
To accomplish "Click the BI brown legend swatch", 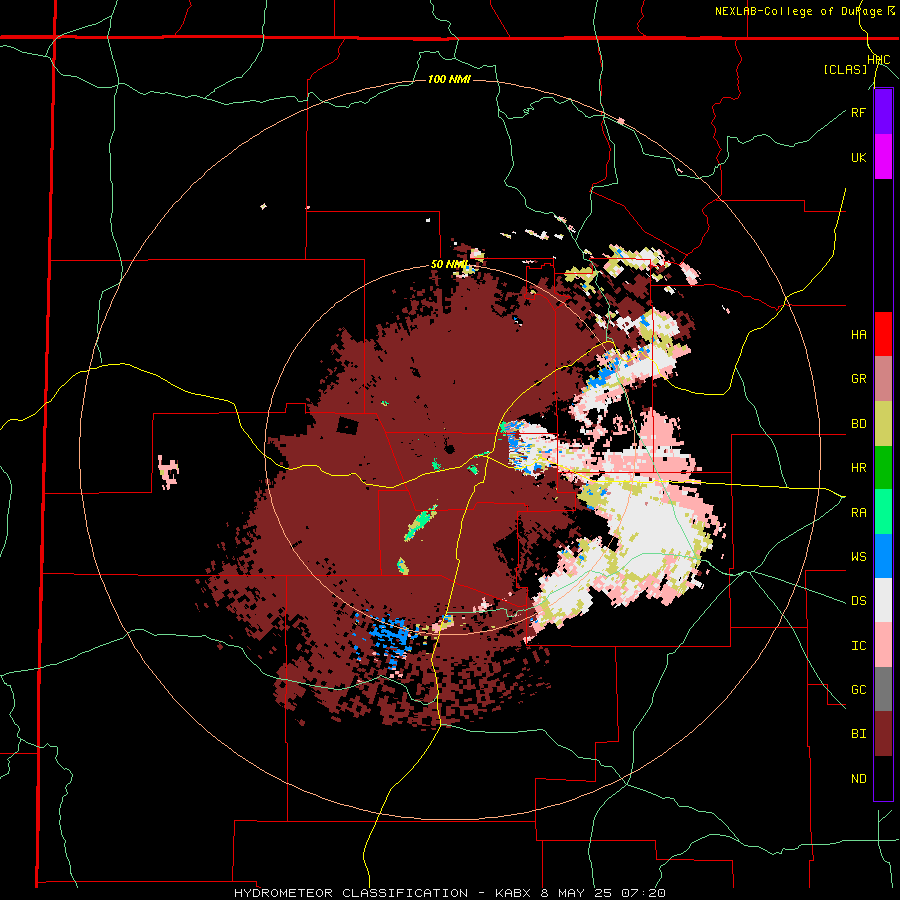I will click(x=883, y=734).
